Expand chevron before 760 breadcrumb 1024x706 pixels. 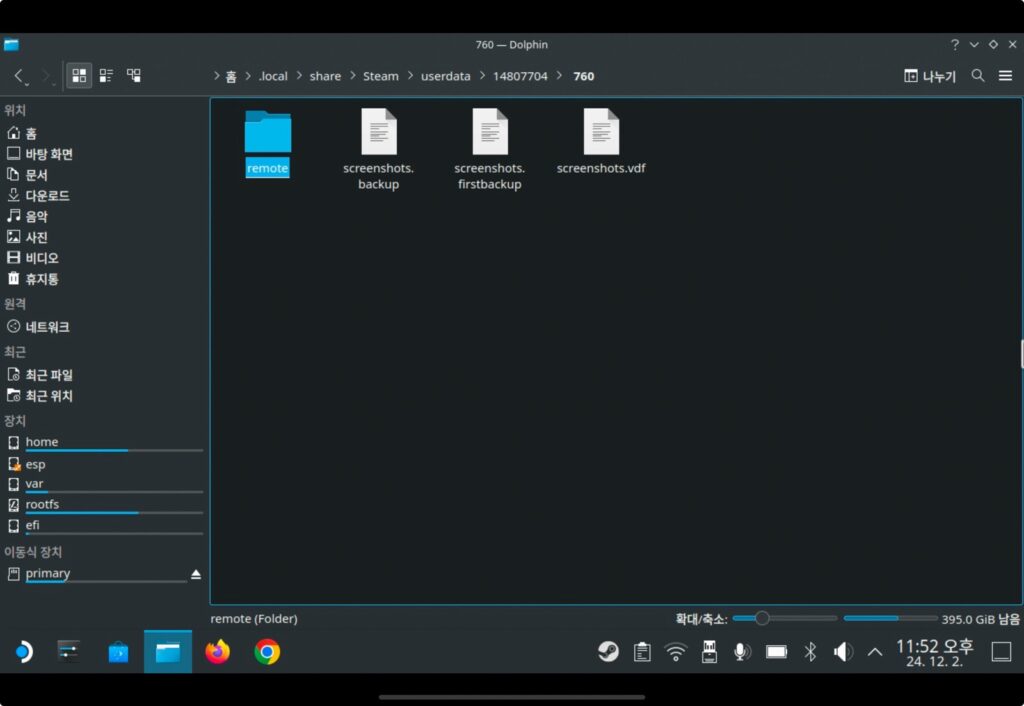coord(560,76)
